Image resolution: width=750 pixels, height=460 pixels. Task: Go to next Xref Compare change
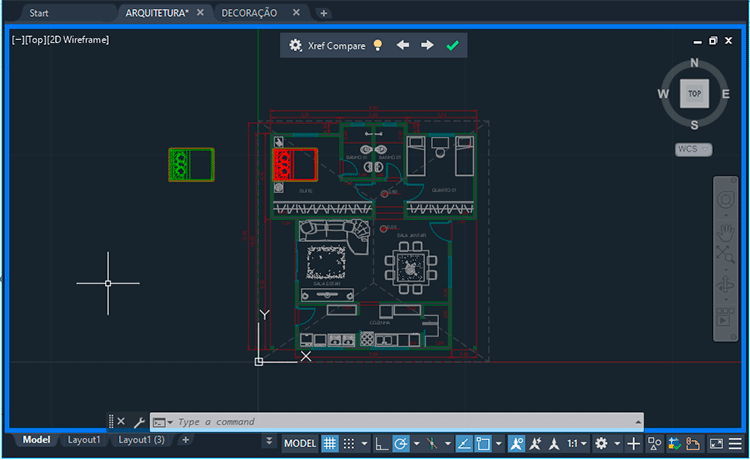pos(427,45)
